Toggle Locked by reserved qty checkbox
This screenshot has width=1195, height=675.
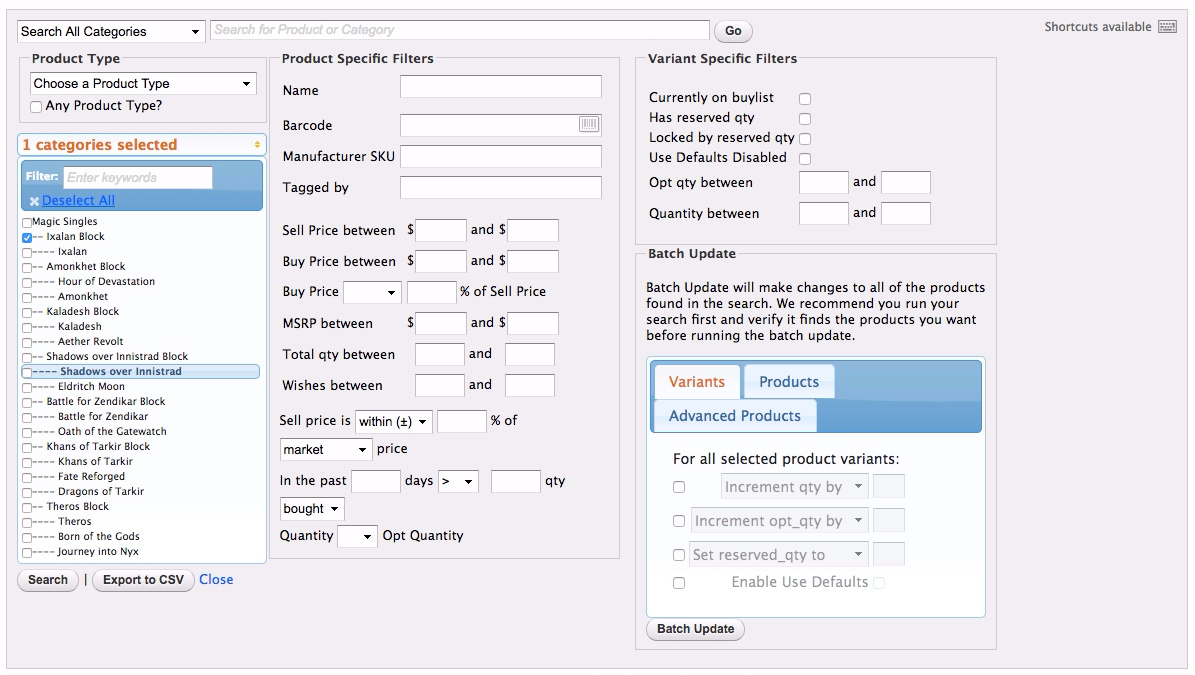pos(805,138)
